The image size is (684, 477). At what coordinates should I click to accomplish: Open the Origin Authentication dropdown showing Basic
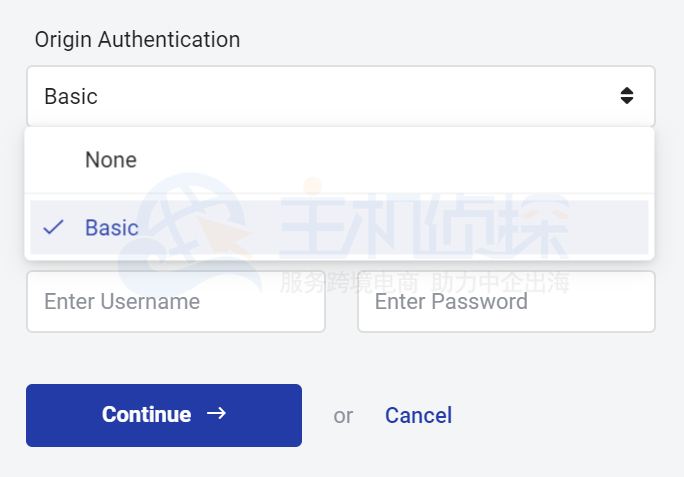pyautogui.click(x=340, y=96)
